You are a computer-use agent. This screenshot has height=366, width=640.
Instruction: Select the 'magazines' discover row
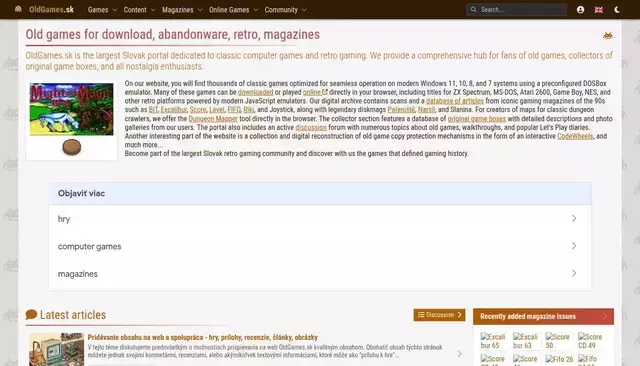click(320, 274)
